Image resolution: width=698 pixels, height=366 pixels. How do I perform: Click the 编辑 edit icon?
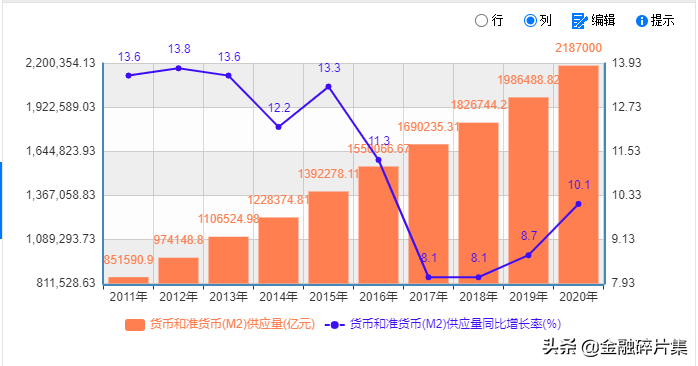pyautogui.click(x=580, y=20)
